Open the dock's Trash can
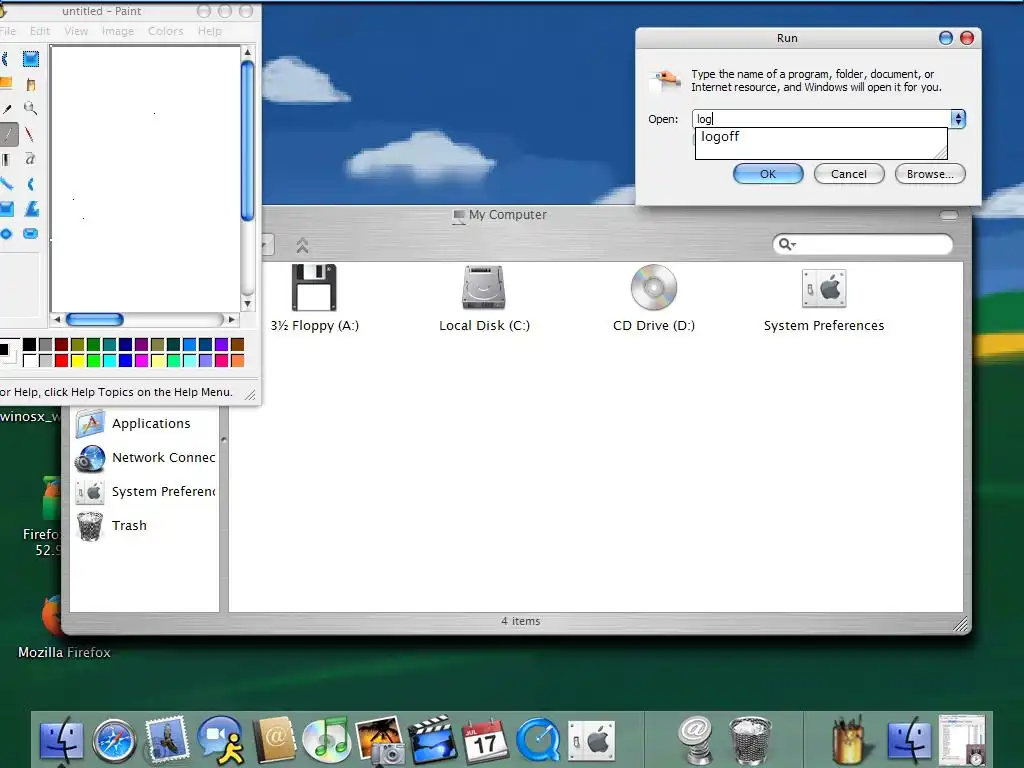 tap(750, 741)
